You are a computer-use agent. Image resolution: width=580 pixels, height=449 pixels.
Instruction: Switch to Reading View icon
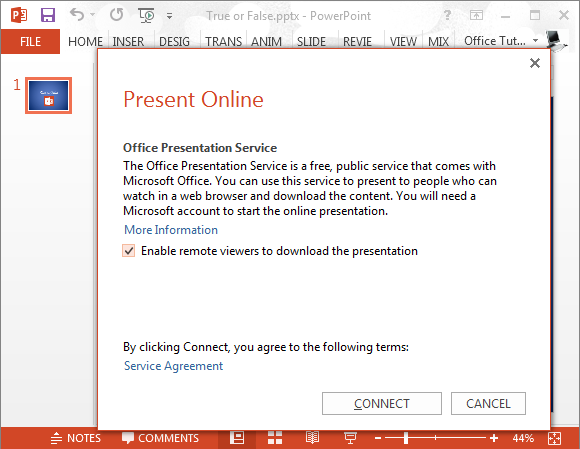point(312,438)
